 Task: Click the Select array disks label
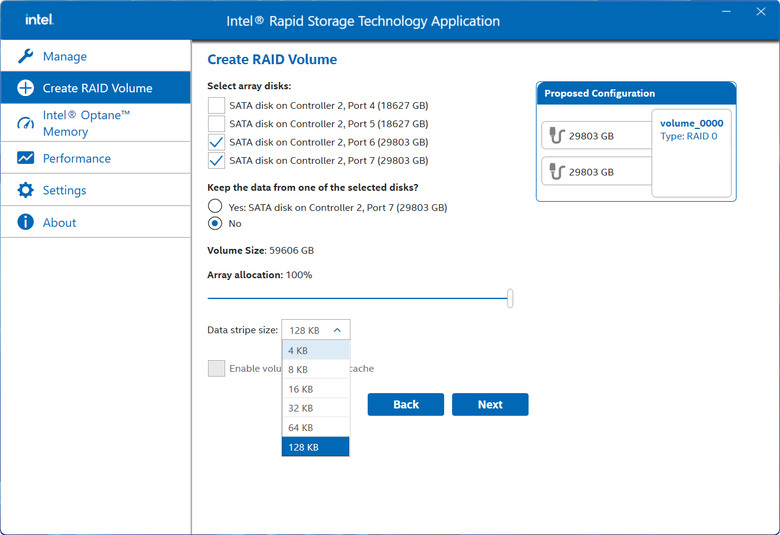[x=249, y=86]
